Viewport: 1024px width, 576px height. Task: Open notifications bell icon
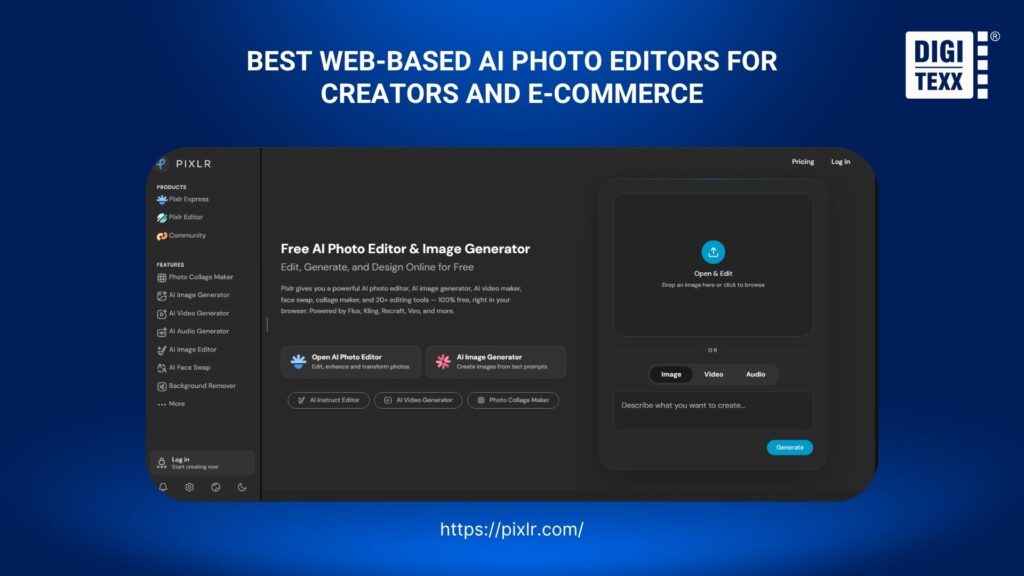pos(163,487)
